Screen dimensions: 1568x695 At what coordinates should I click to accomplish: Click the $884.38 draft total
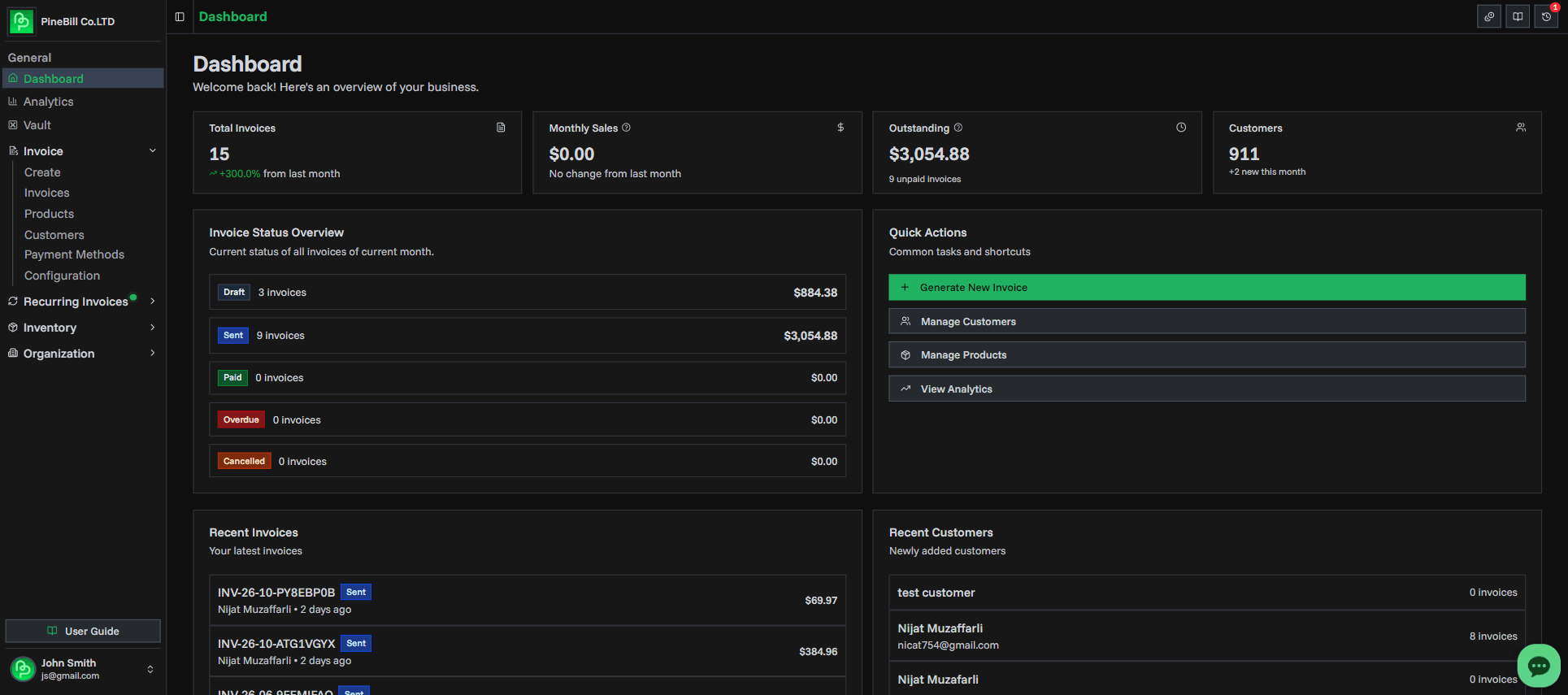(815, 293)
